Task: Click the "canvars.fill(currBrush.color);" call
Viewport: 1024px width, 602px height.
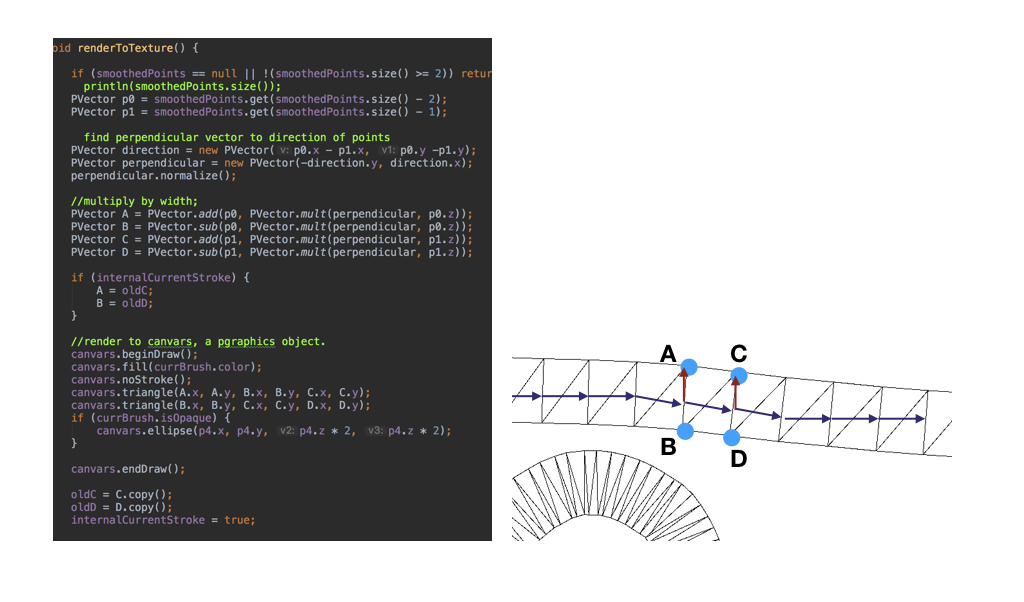Action: tap(167, 367)
